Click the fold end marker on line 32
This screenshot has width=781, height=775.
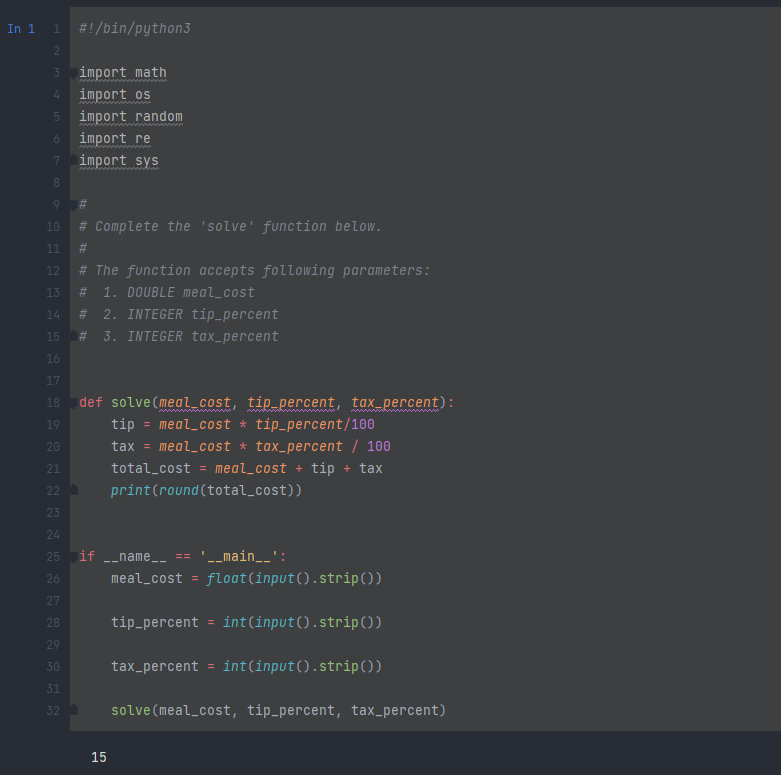73,710
